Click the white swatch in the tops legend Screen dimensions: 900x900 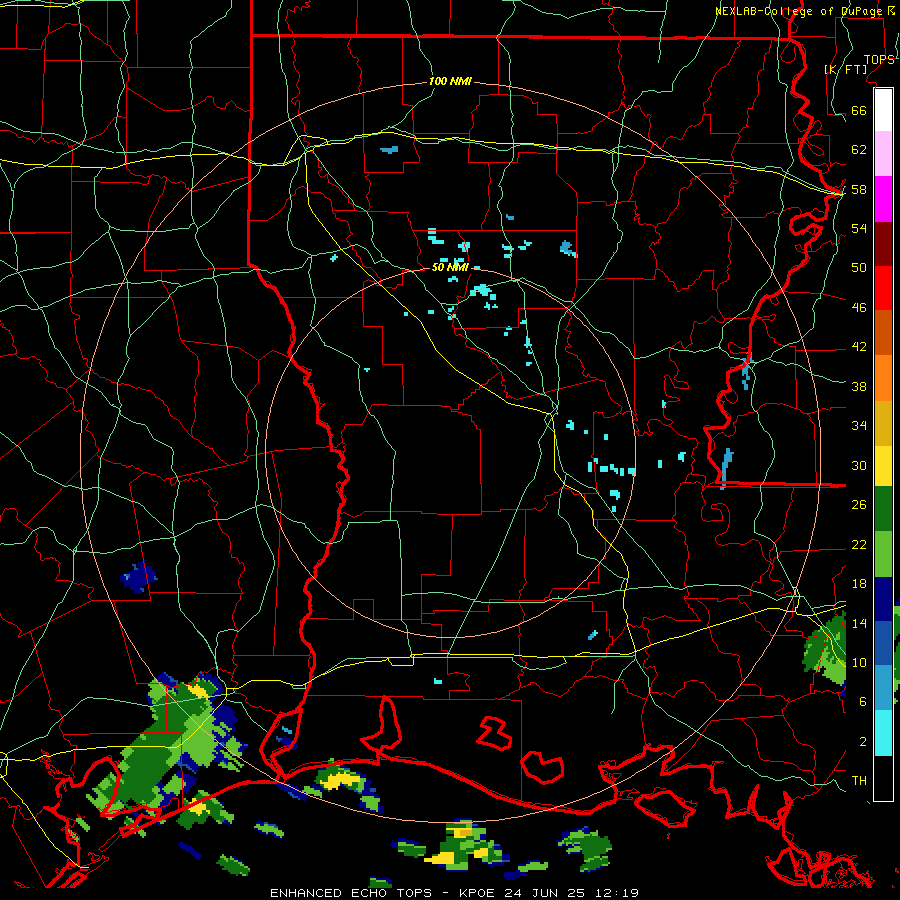tap(883, 110)
